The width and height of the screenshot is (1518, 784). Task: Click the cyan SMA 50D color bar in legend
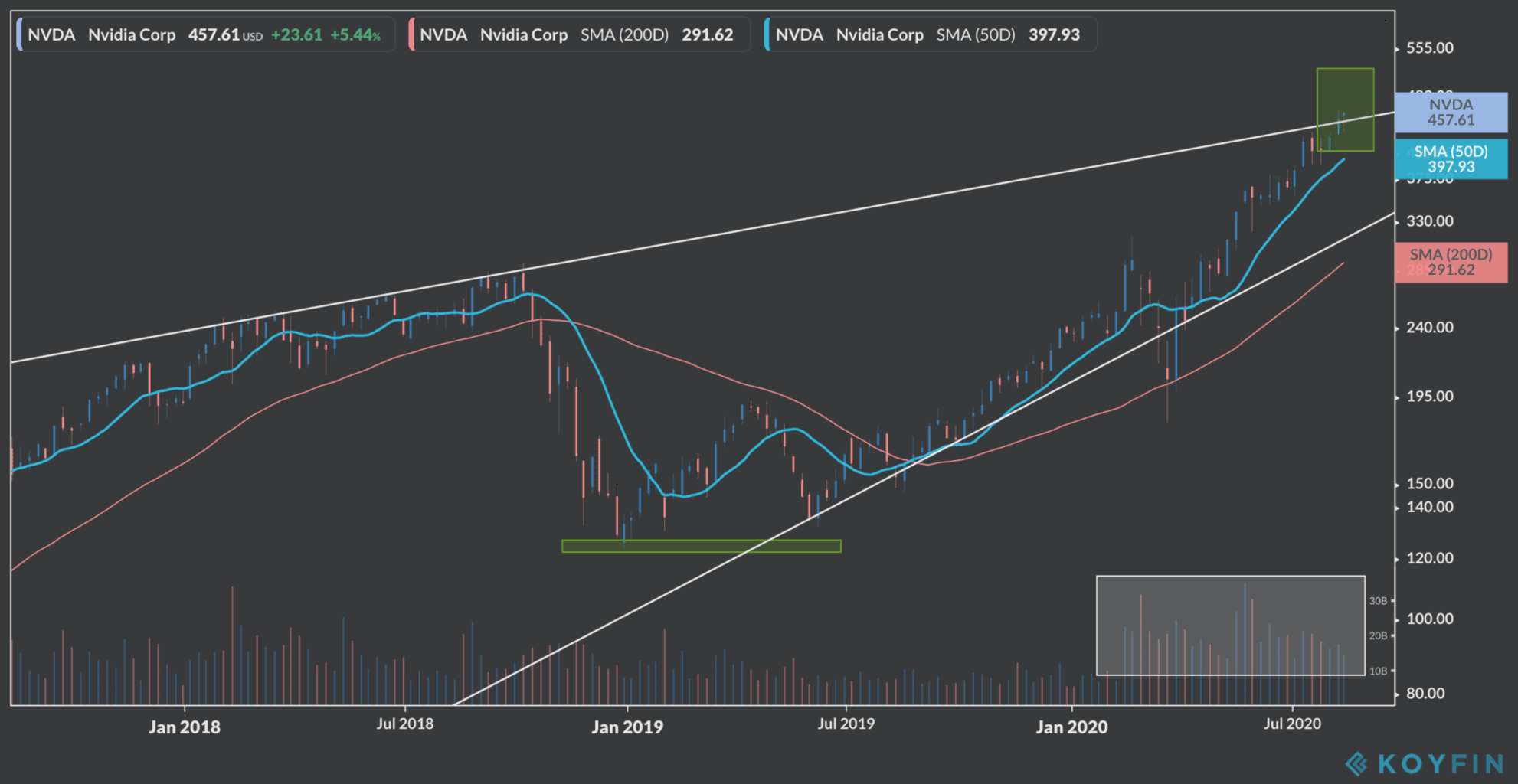tap(767, 35)
